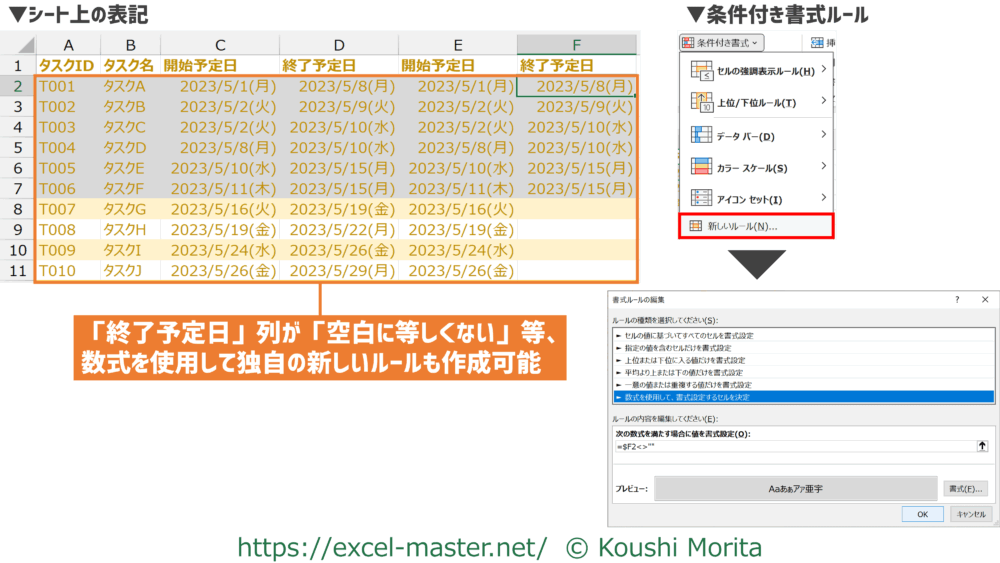This screenshot has width=1000, height=563.
Task: Click the 上位/下位ルール icon
Action: (x=700, y=102)
